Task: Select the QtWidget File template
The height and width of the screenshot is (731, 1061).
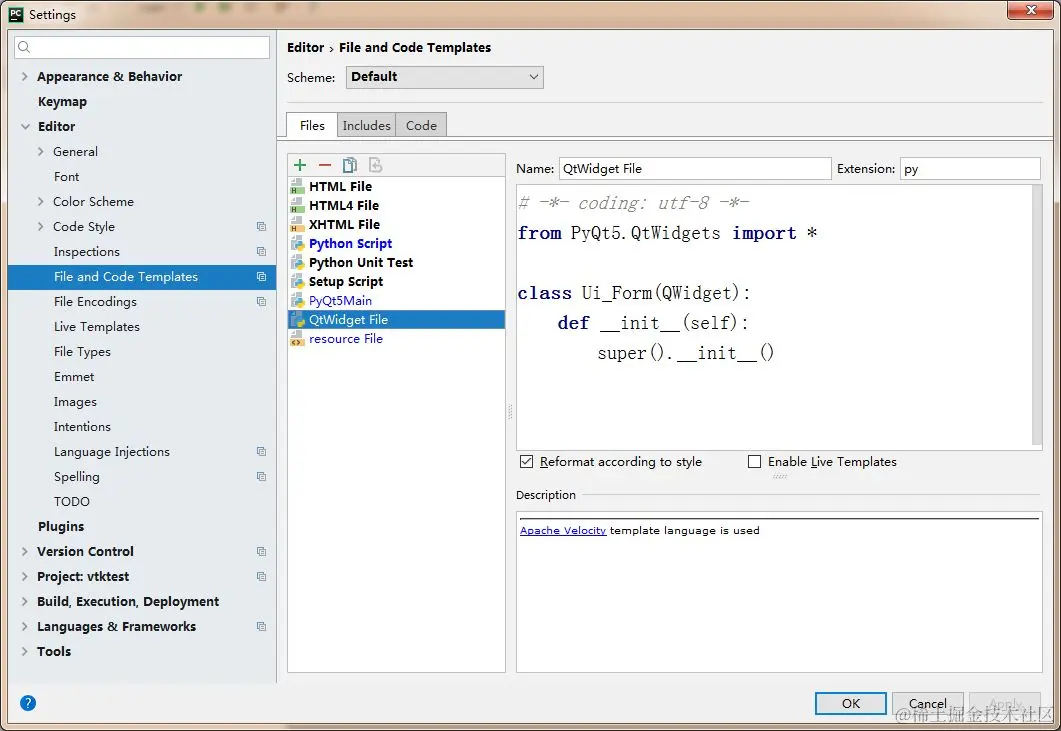Action: [397, 319]
